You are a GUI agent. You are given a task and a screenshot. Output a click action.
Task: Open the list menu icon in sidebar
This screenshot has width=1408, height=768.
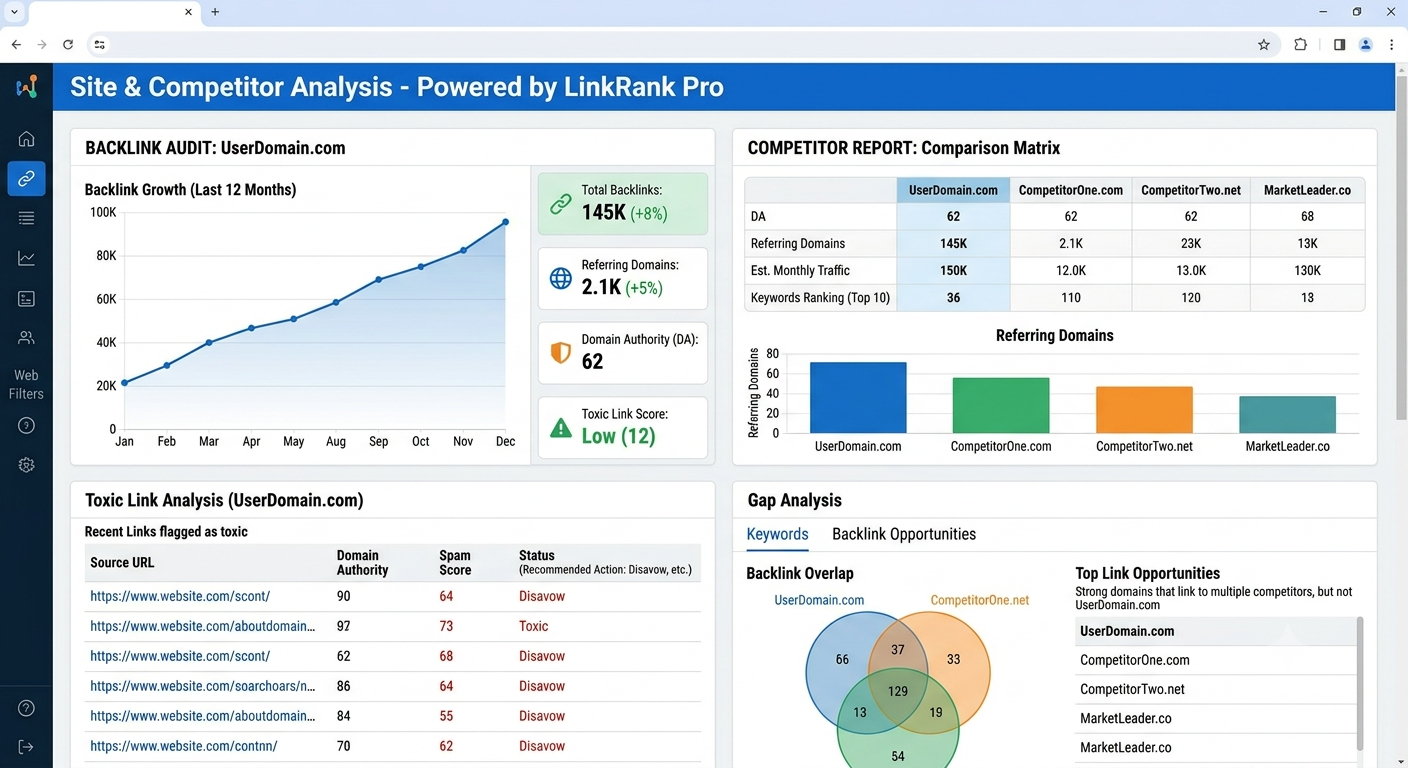[26, 218]
